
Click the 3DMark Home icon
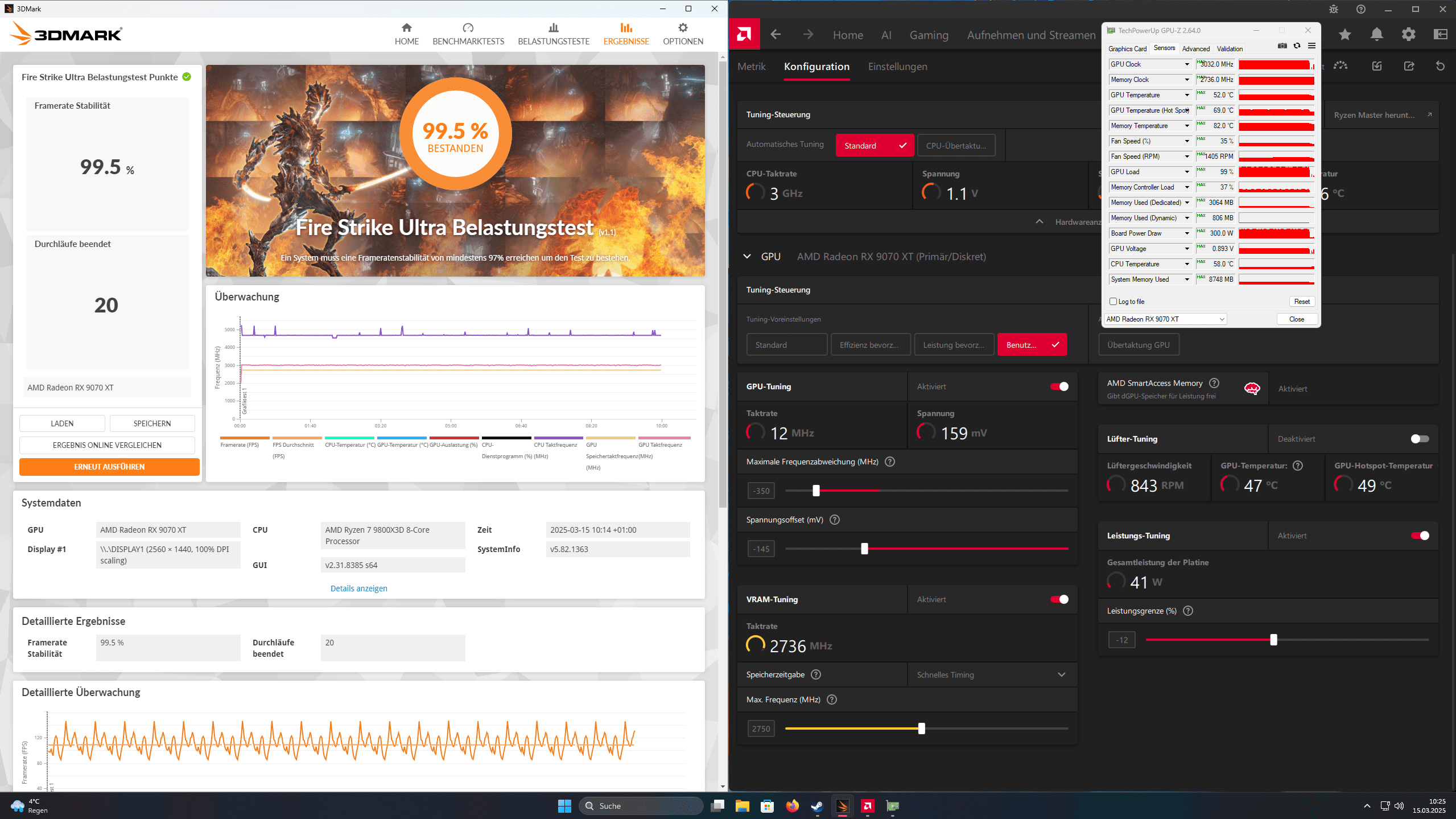(406, 33)
